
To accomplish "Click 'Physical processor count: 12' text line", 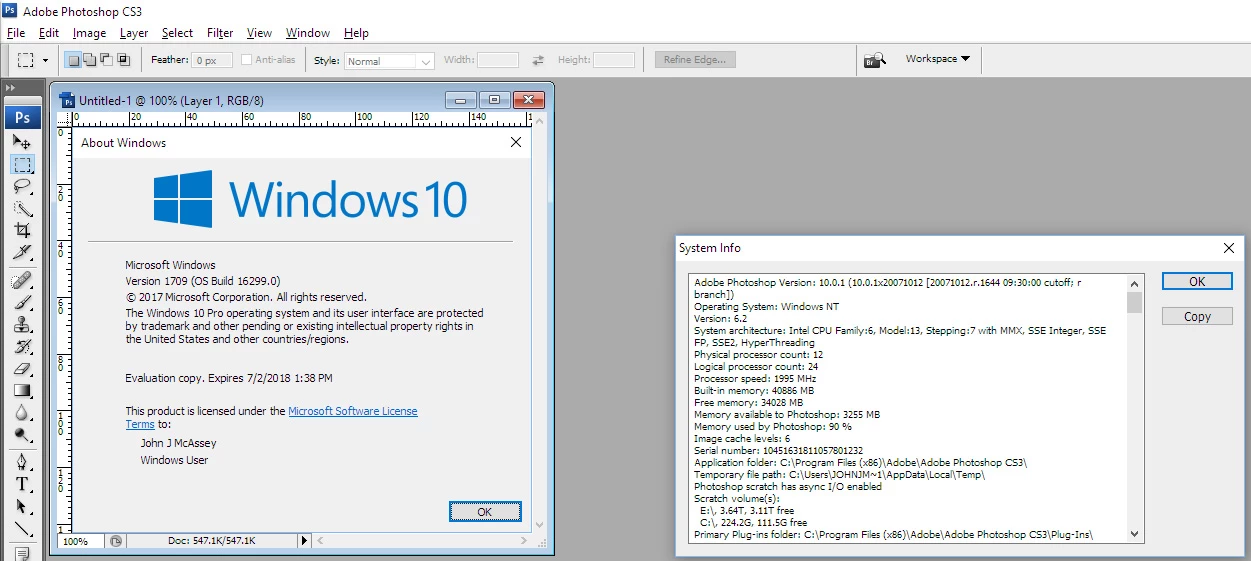I will (759, 355).
